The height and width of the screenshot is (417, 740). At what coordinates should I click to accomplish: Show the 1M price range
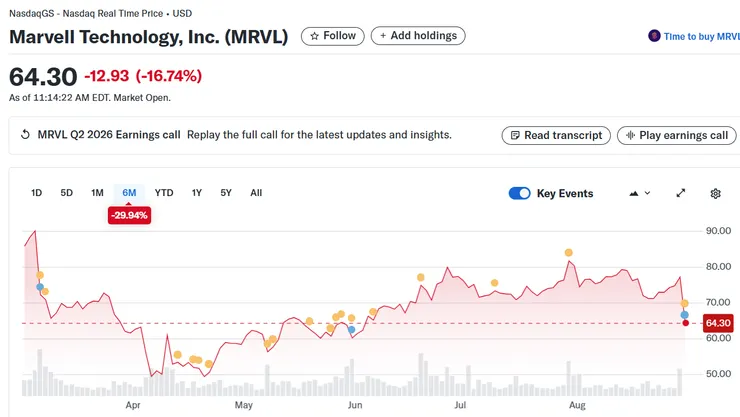pos(97,193)
